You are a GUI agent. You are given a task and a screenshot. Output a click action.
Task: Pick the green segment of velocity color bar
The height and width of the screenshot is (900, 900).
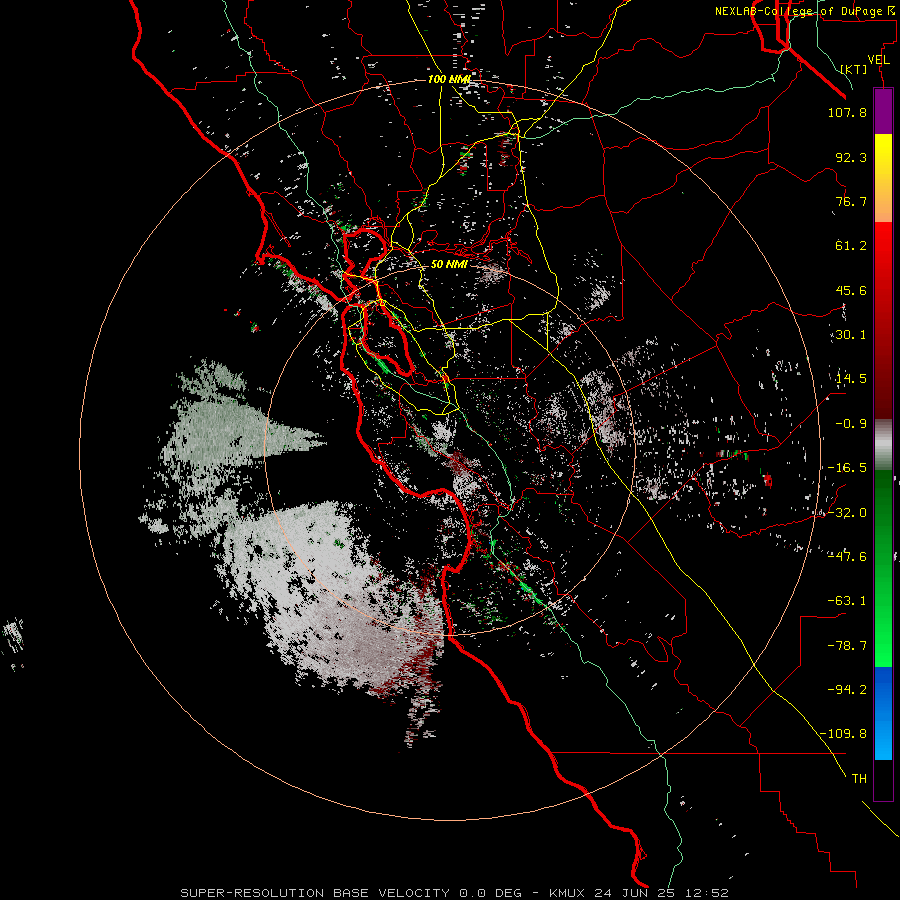pos(883,568)
